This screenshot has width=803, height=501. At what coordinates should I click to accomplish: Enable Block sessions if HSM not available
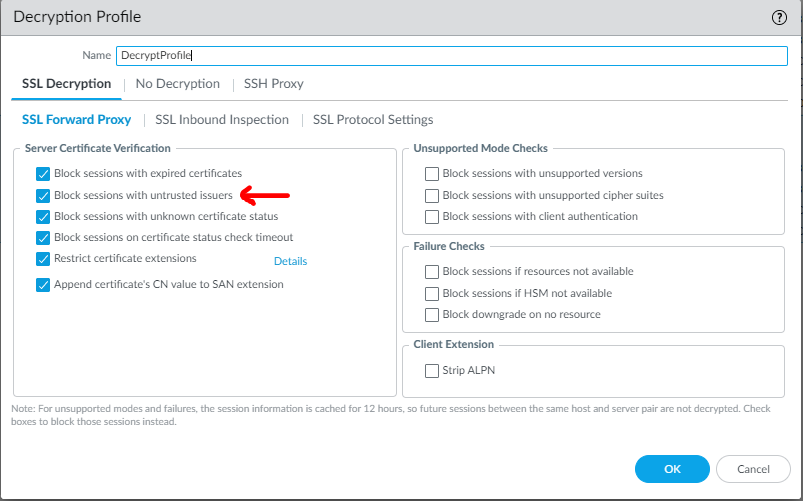click(432, 294)
